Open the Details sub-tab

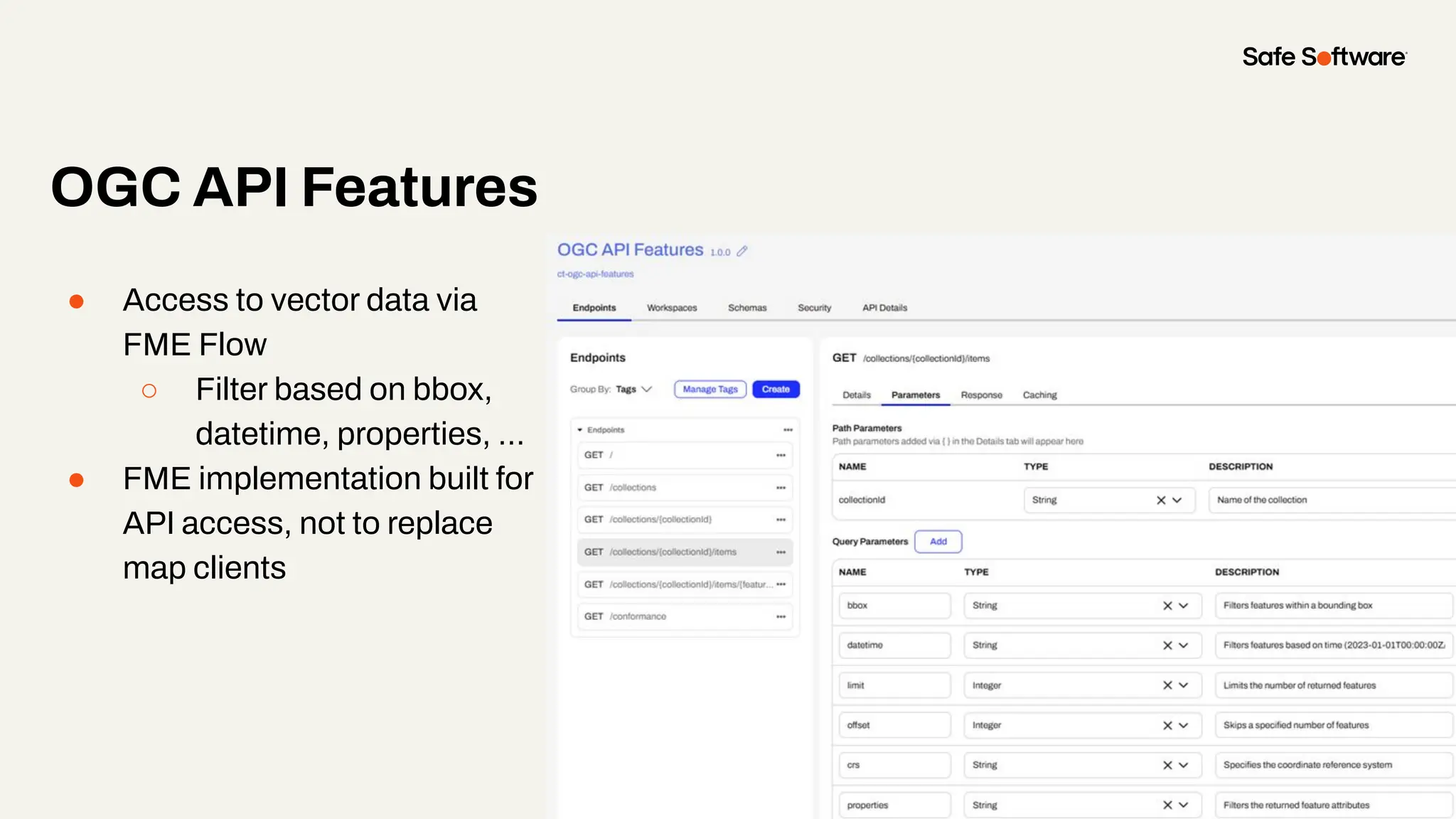pyautogui.click(x=857, y=395)
